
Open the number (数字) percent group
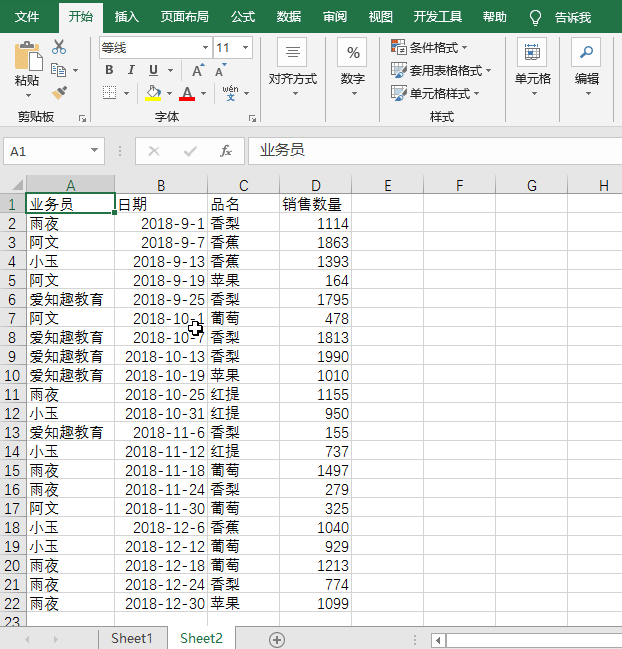[x=353, y=68]
